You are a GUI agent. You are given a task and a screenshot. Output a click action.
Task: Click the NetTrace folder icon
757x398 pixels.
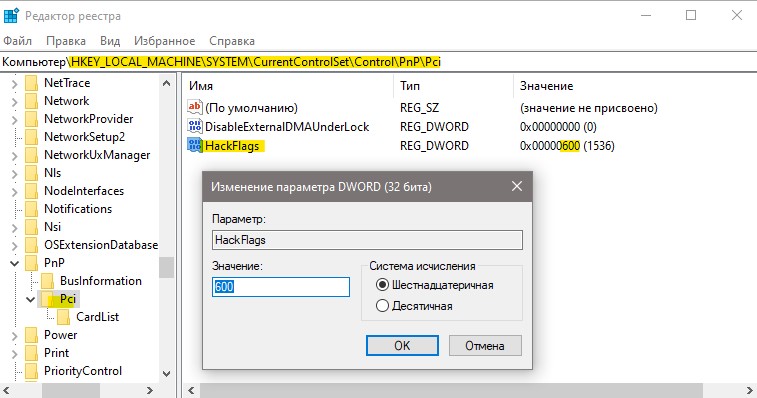tap(31, 83)
